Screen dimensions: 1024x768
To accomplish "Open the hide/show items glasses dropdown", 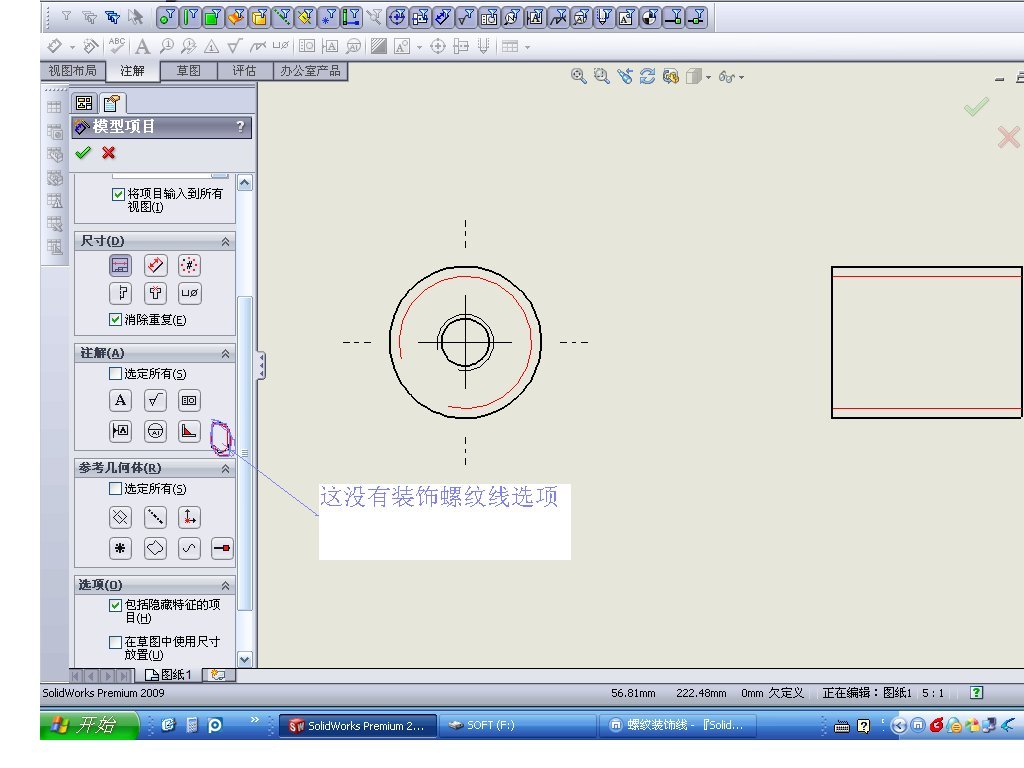I will coord(741,77).
